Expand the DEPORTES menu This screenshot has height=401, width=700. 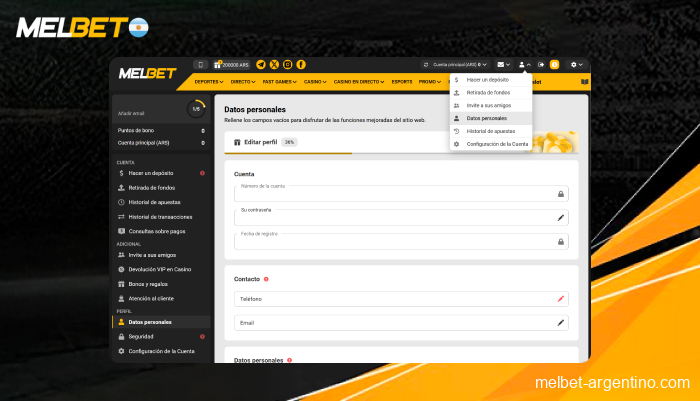point(209,82)
